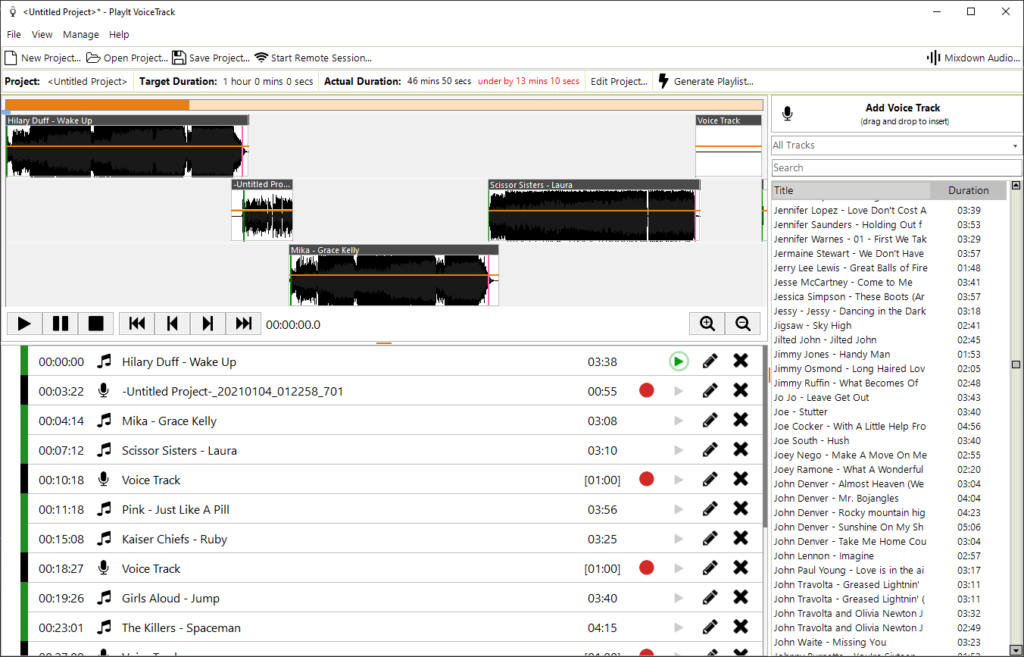Go to next item in transport

(208, 324)
